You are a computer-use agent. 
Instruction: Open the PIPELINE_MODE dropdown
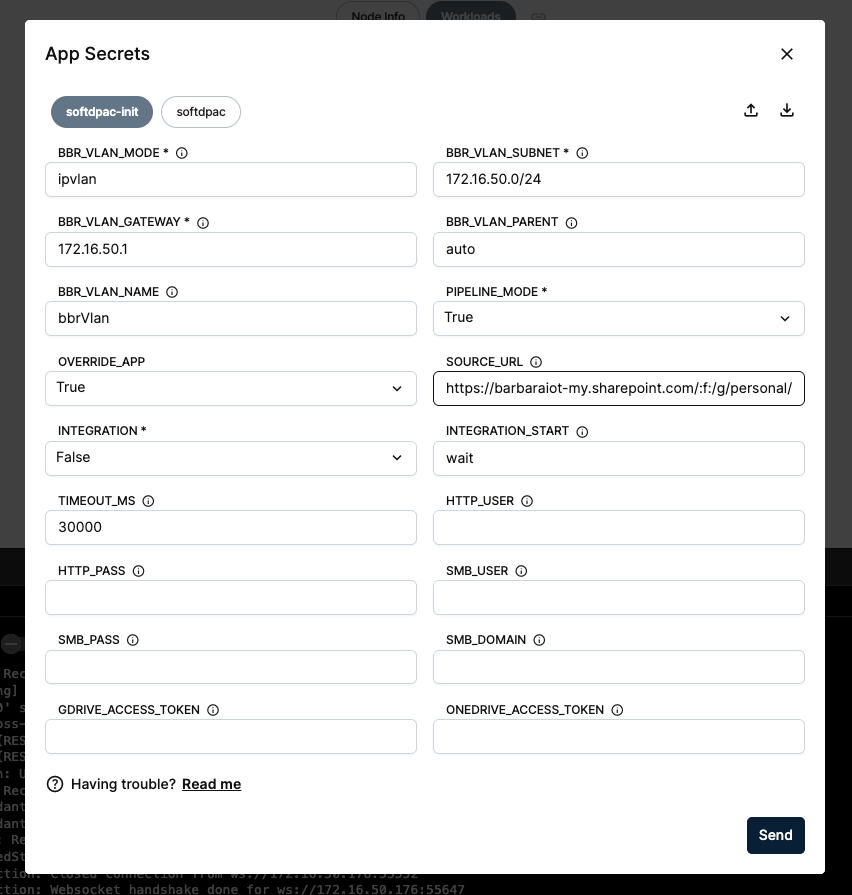[619, 319]
